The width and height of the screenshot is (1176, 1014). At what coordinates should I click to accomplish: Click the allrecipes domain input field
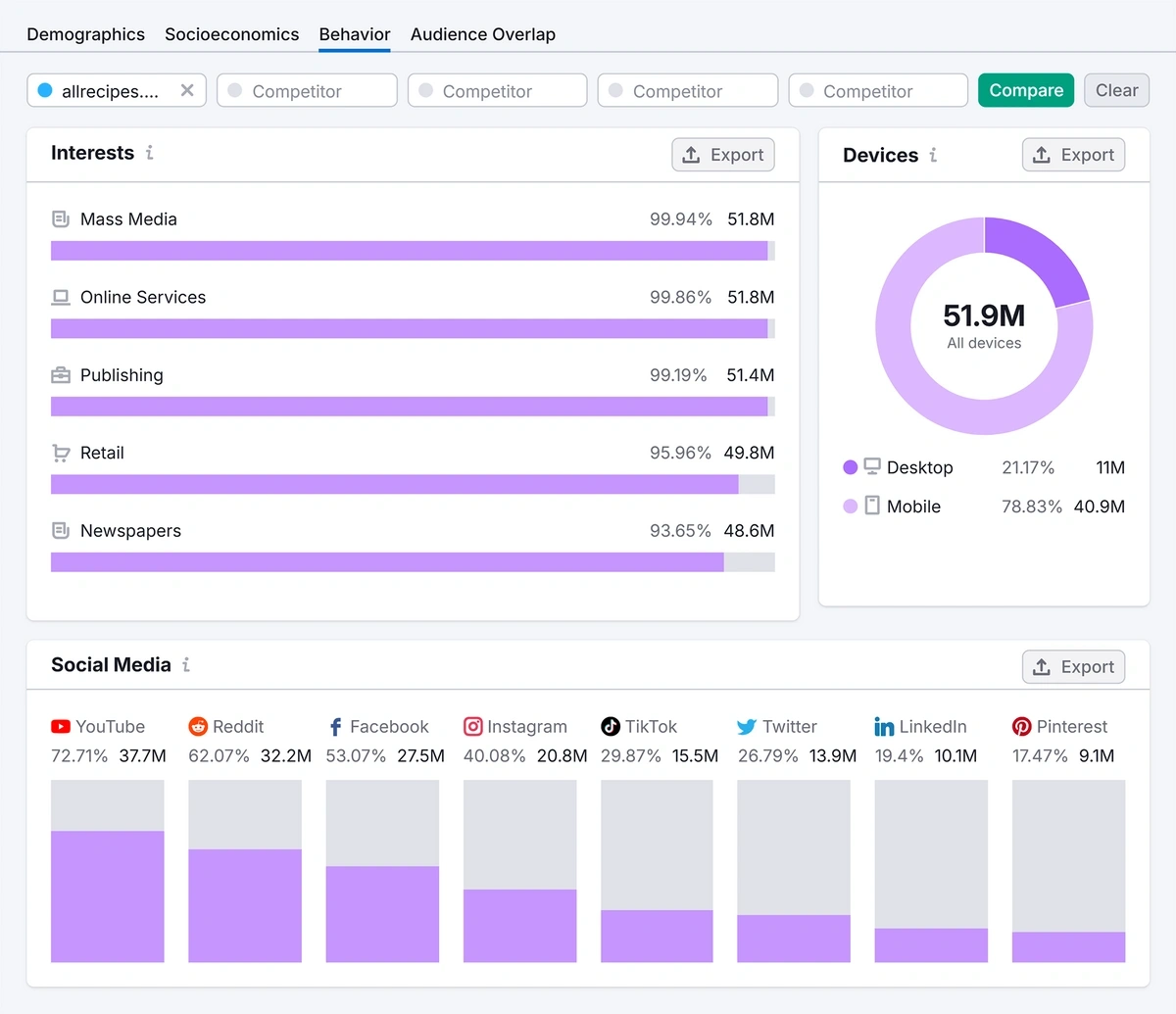pos(117,90)
